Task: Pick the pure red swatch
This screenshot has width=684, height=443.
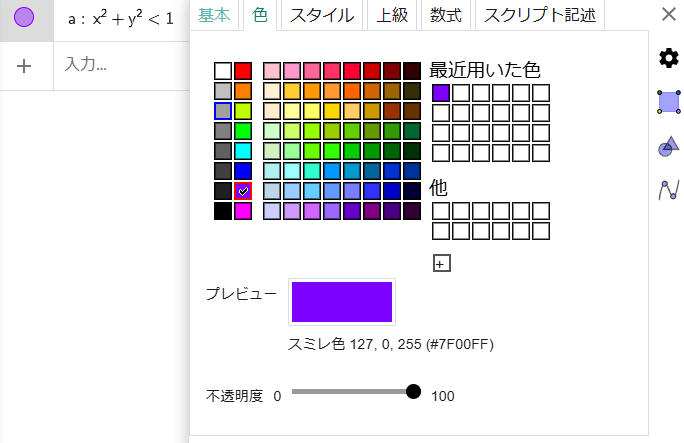Action: [x=243, y=71]
